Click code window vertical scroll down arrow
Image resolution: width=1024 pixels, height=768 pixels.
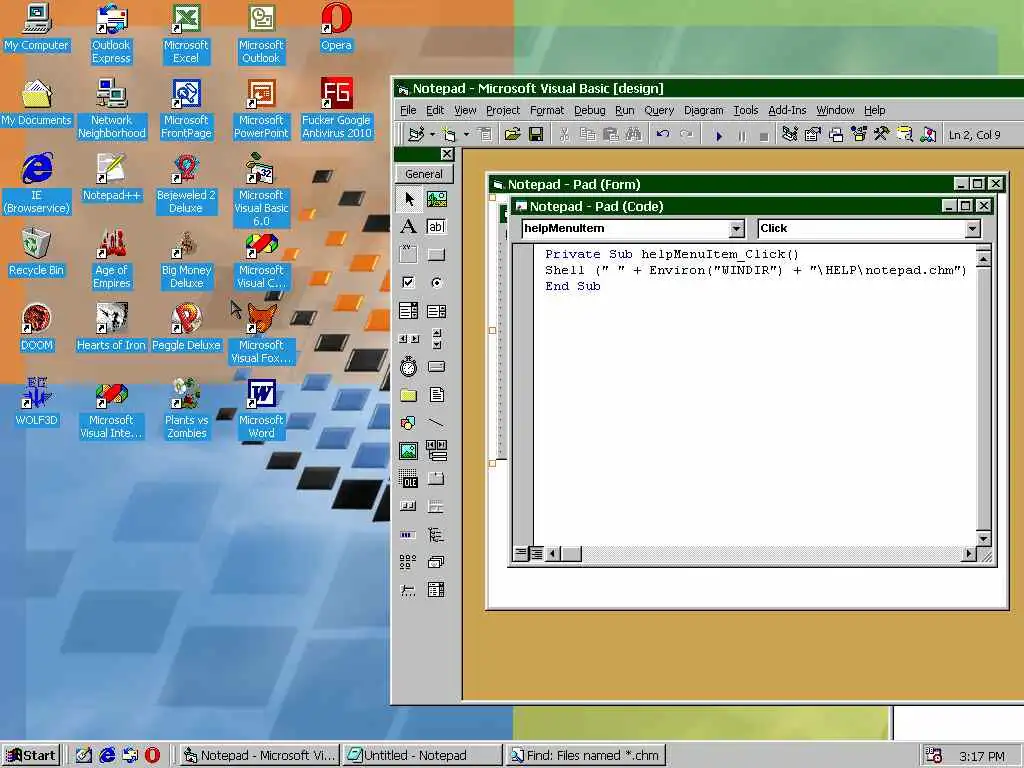pos(983,539)
